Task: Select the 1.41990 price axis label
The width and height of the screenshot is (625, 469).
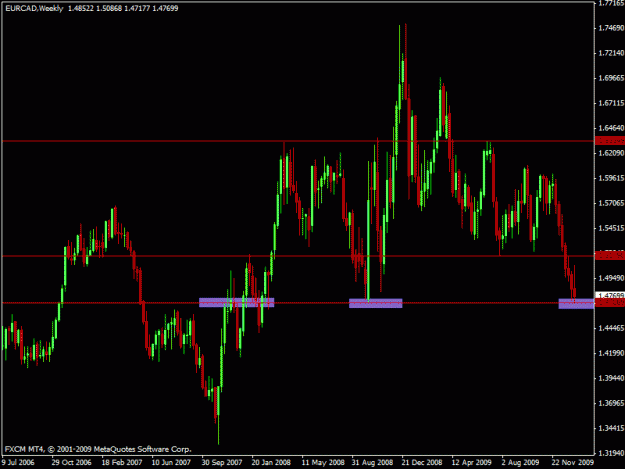Action: pos(611,353)
